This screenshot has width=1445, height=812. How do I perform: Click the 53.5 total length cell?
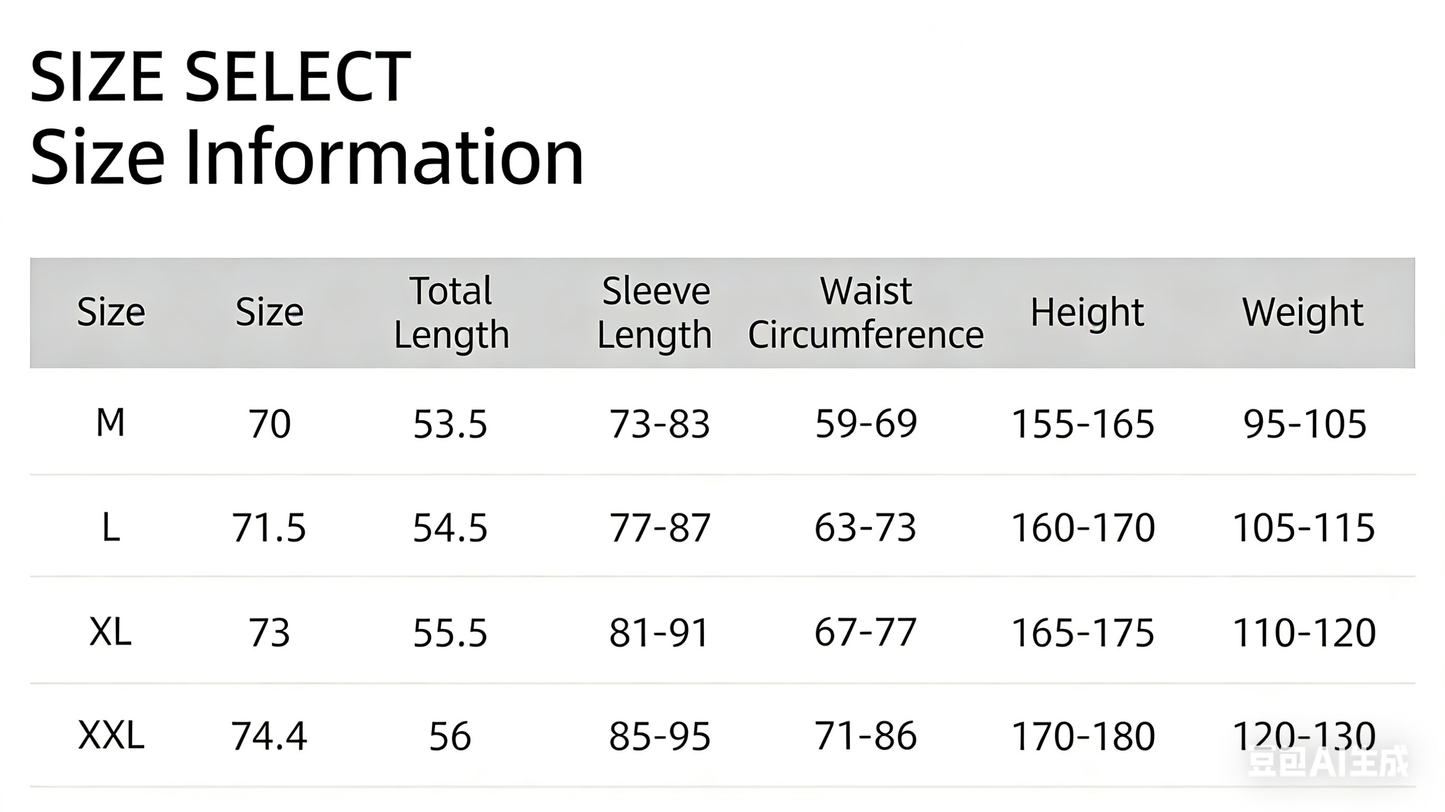coord(450,425)
